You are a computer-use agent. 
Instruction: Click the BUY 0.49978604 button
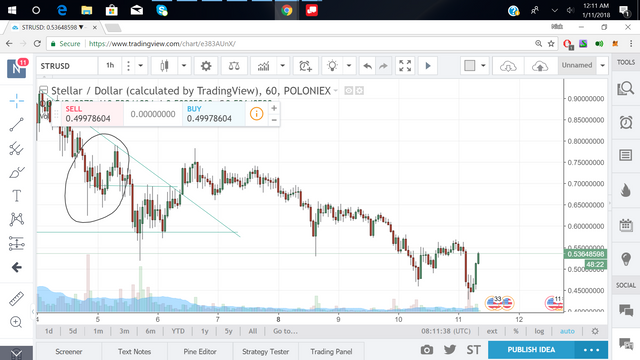[213, 114]
